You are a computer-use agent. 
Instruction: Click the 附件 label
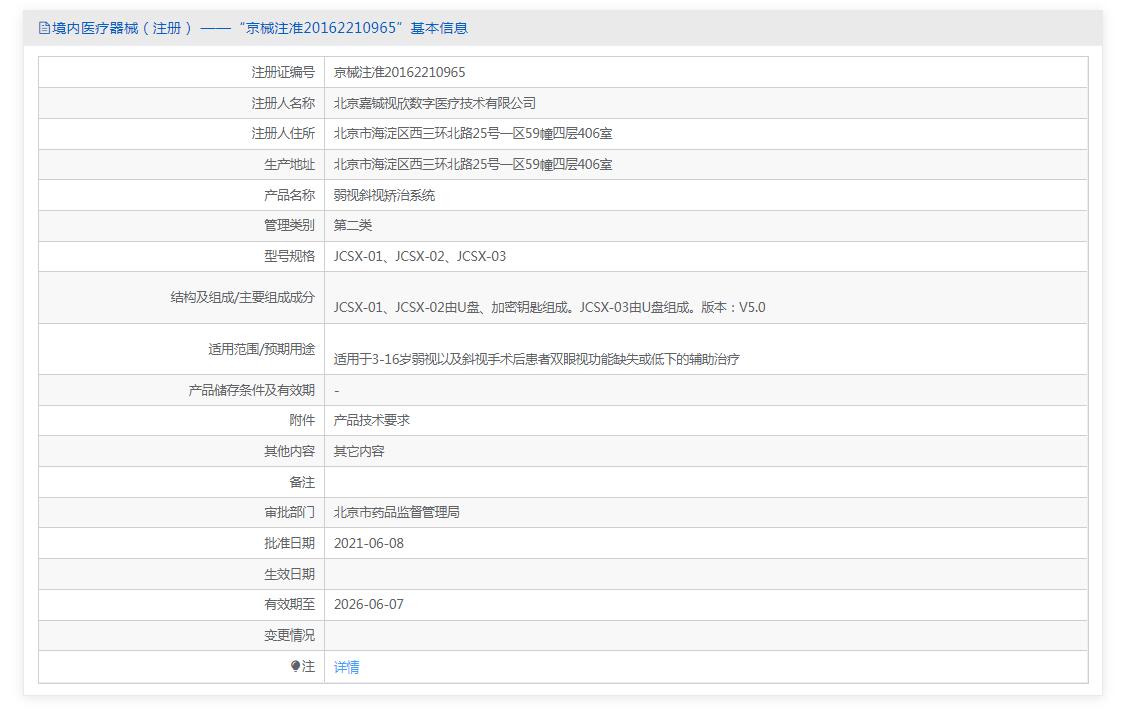[302, 421]
